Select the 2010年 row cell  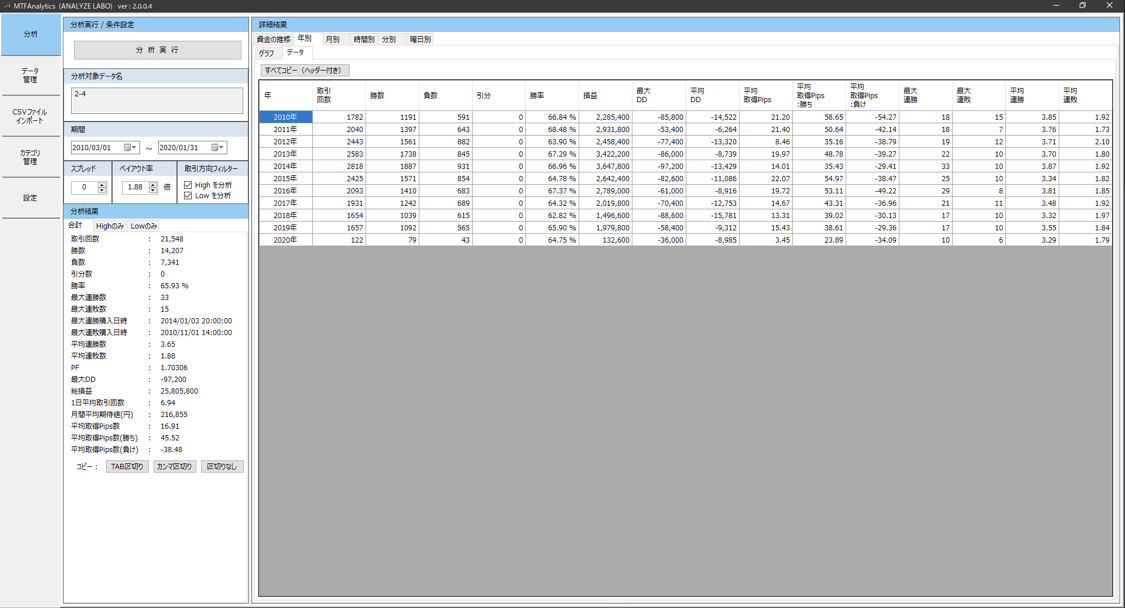[x=286, y=117]
